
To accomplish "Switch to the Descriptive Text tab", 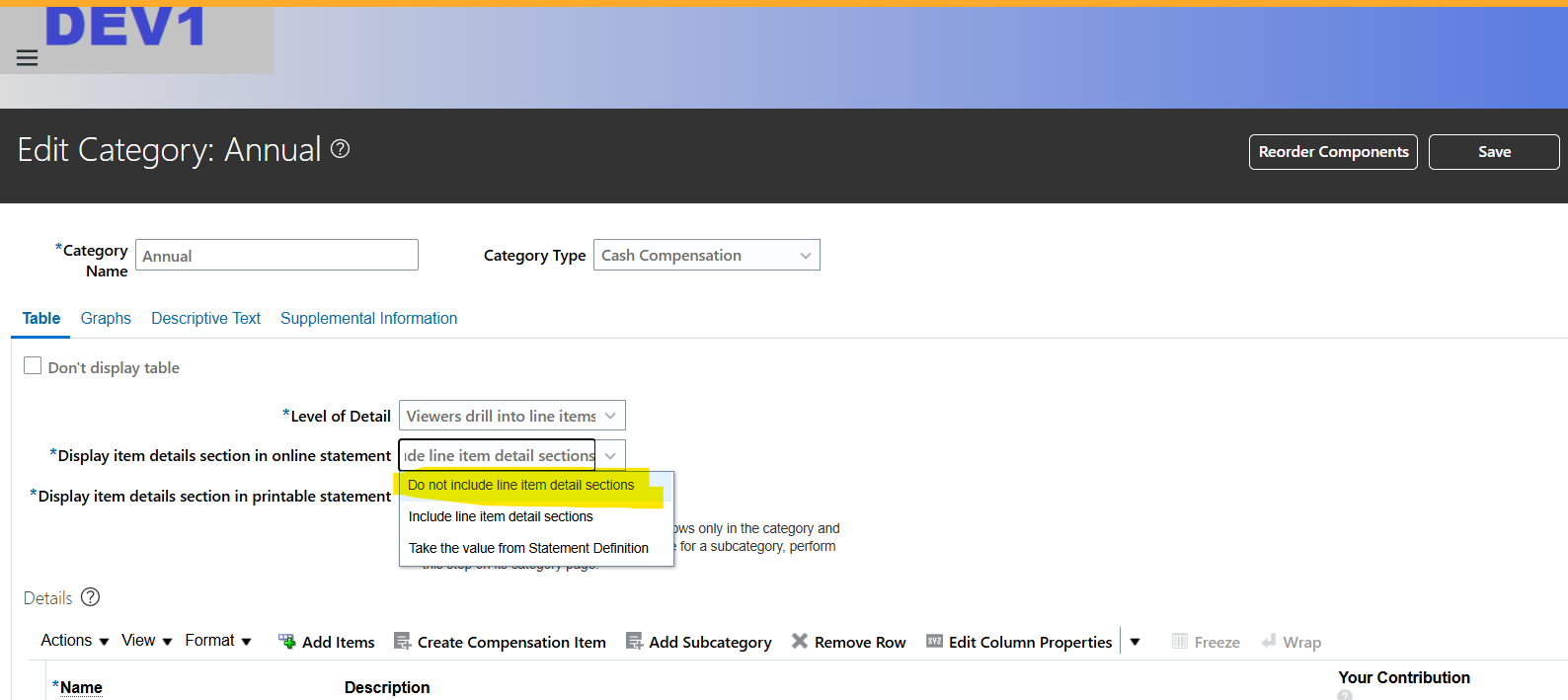I will click(x=205, y=318).
